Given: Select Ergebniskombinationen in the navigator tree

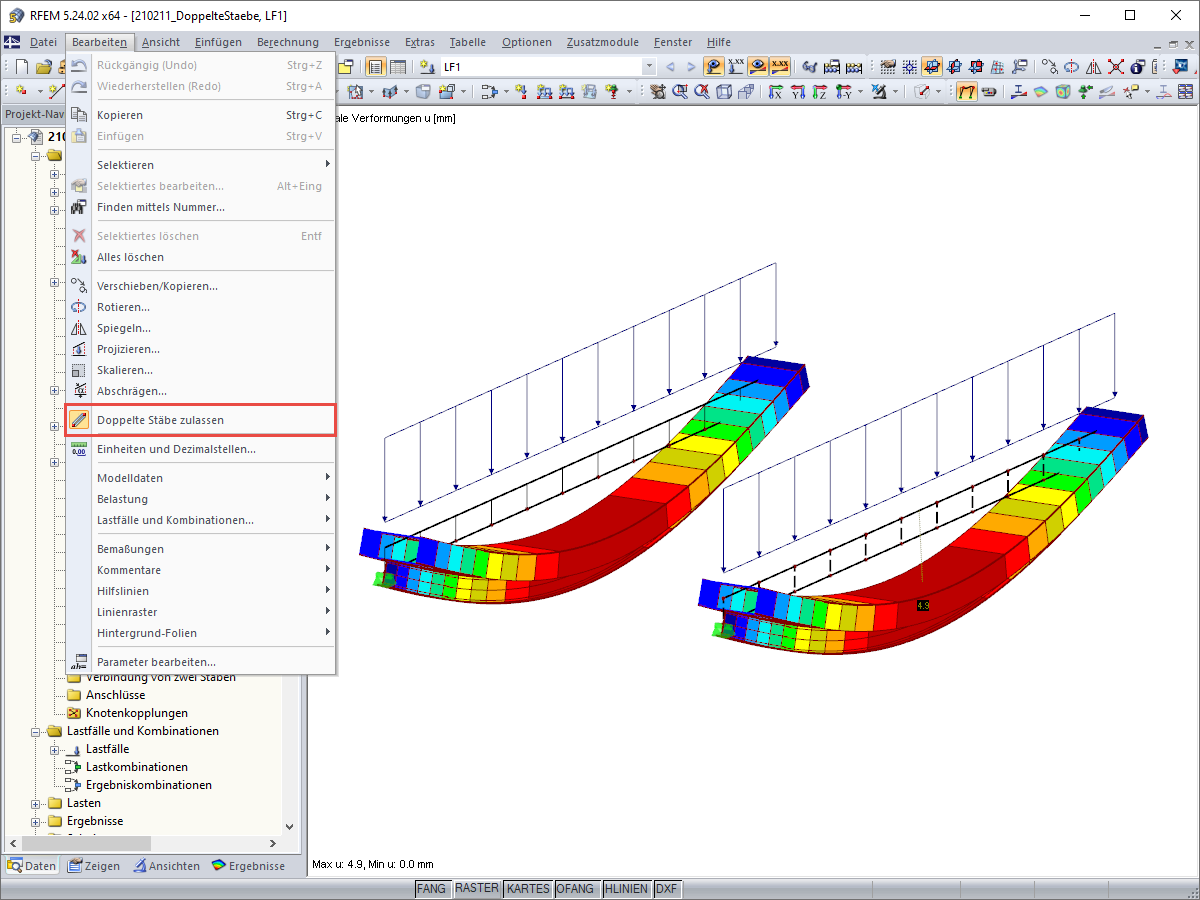Looking at the screenshot, I should click(149, 785).
